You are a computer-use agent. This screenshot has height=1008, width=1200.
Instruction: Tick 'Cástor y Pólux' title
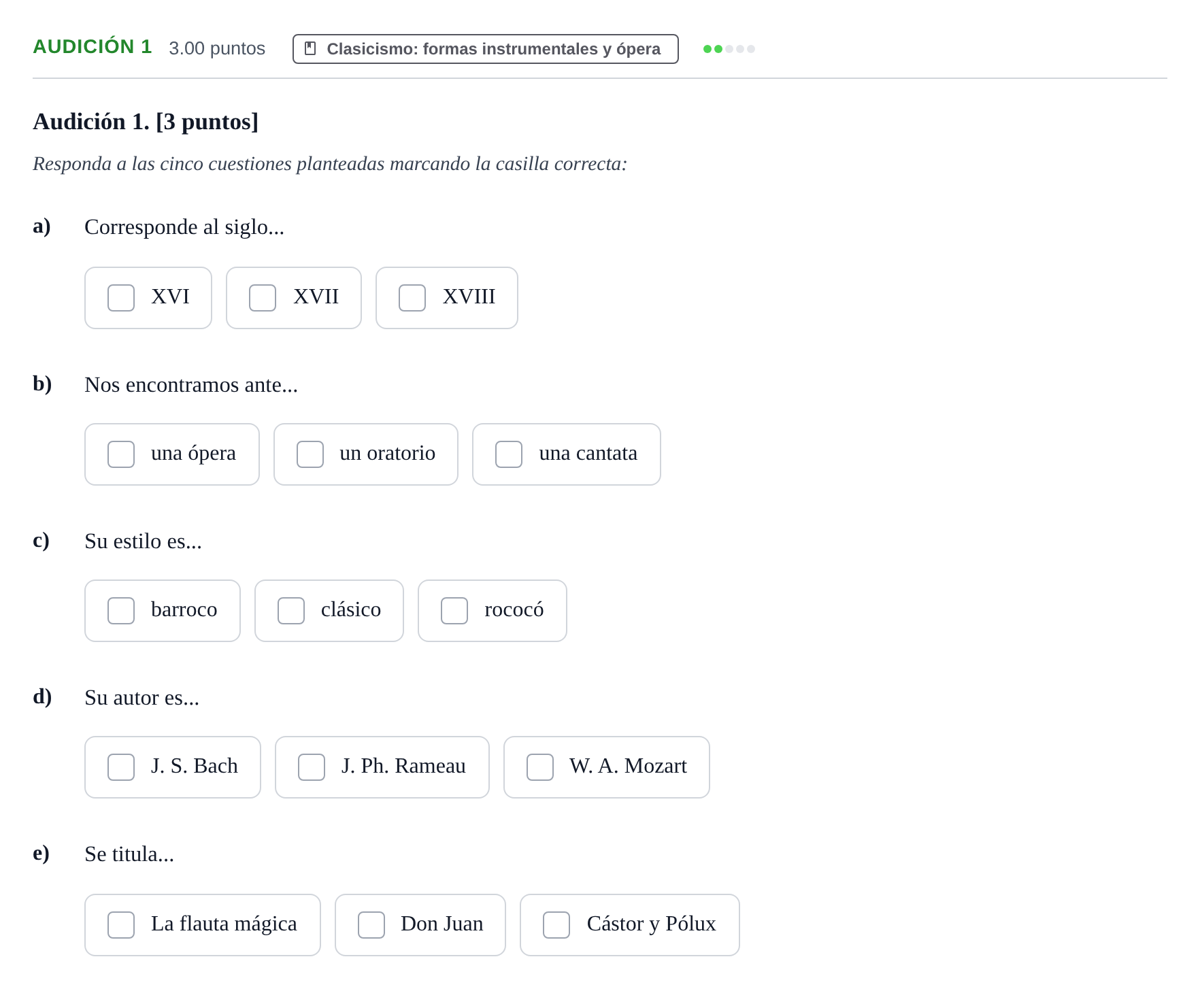click(556, 925)
